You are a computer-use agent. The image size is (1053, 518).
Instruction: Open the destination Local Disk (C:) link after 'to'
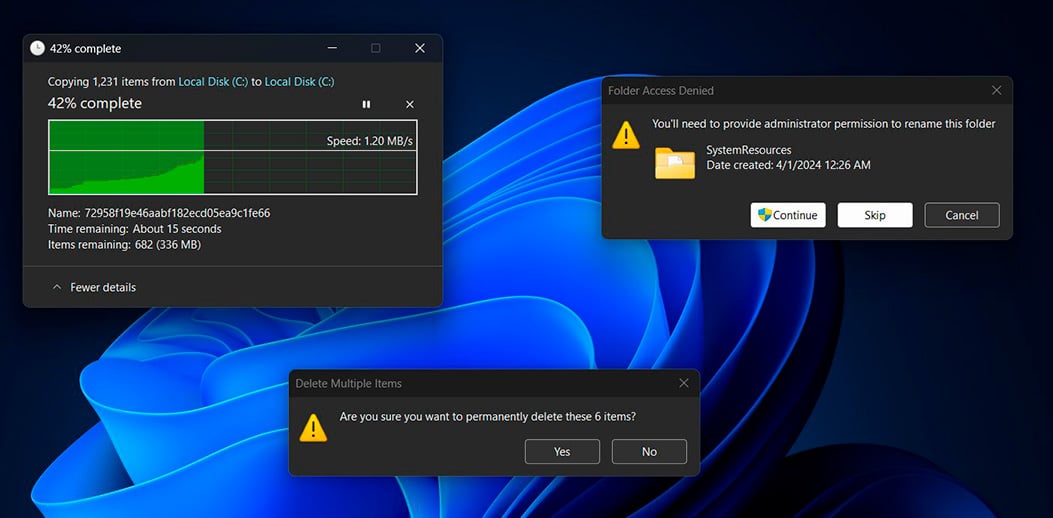click(299, 82)
